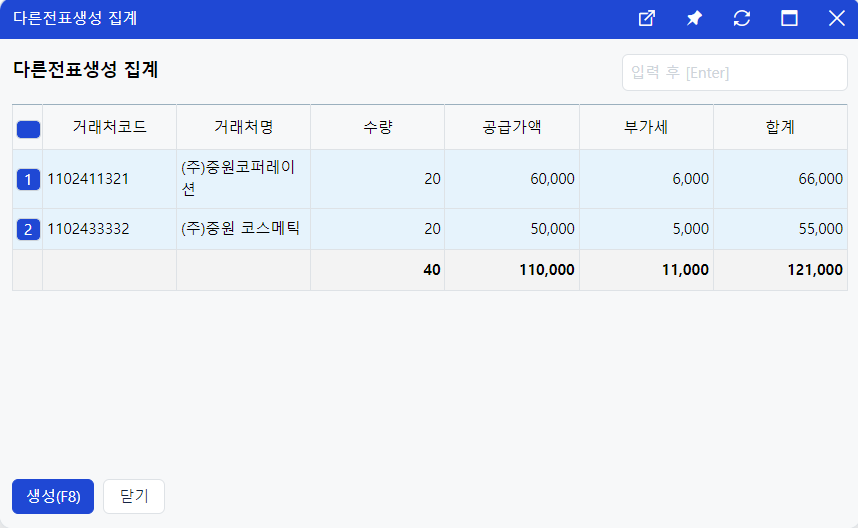The width and height of the screenshot is (858, 528).
Task: Click the total 66,000 cell
Action: (780, 179)
